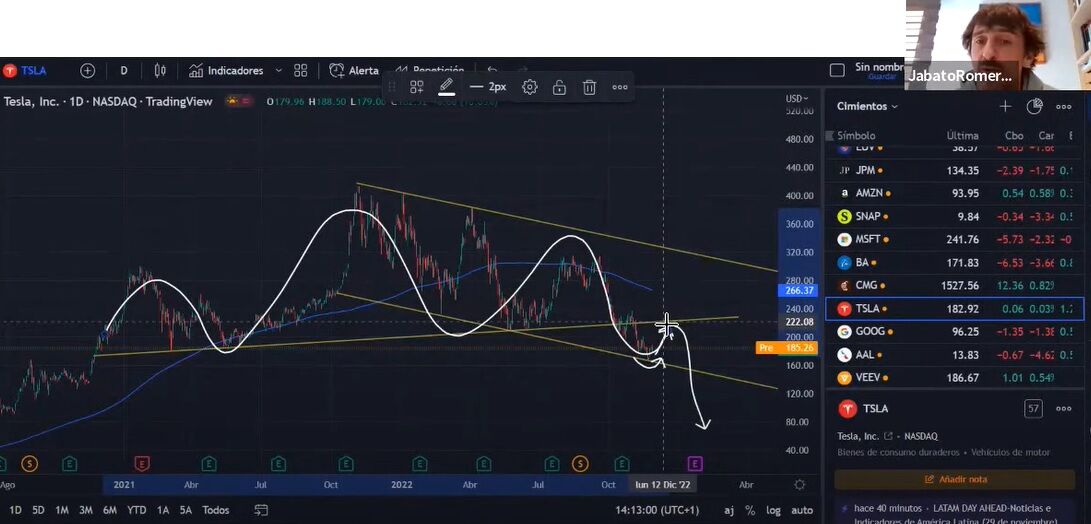Toggle percent scale on price axis

(750, 510)
